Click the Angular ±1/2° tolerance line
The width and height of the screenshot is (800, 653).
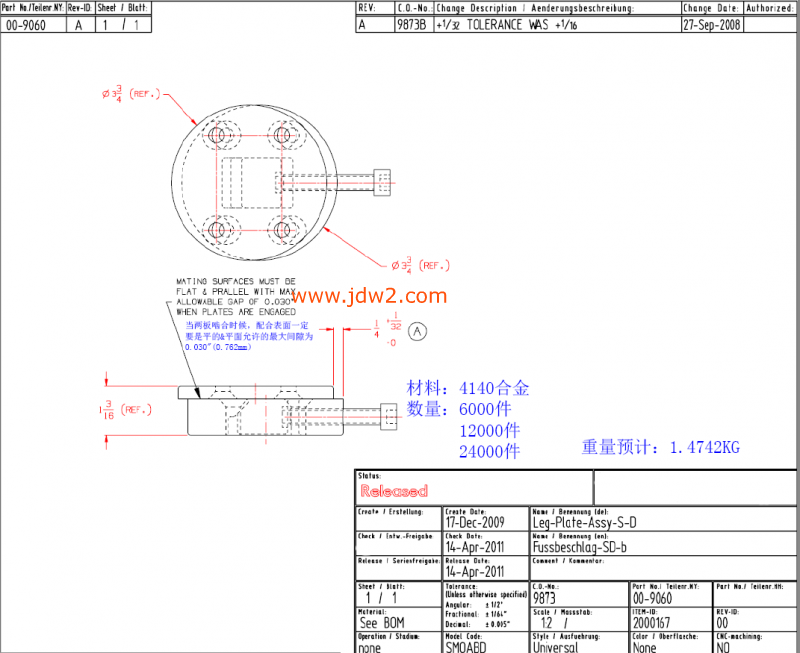(x=476, y=605)
